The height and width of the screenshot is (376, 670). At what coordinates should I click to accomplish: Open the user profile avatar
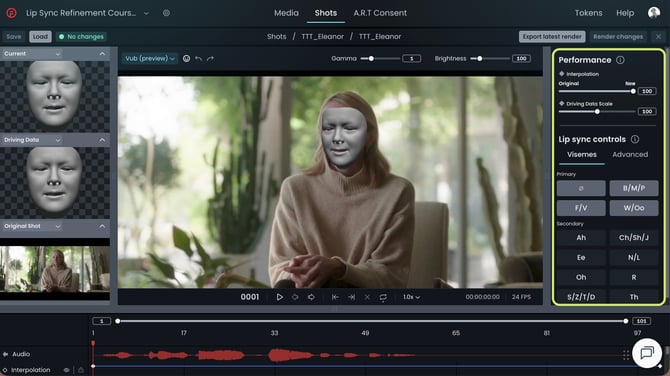pos(653,13)
